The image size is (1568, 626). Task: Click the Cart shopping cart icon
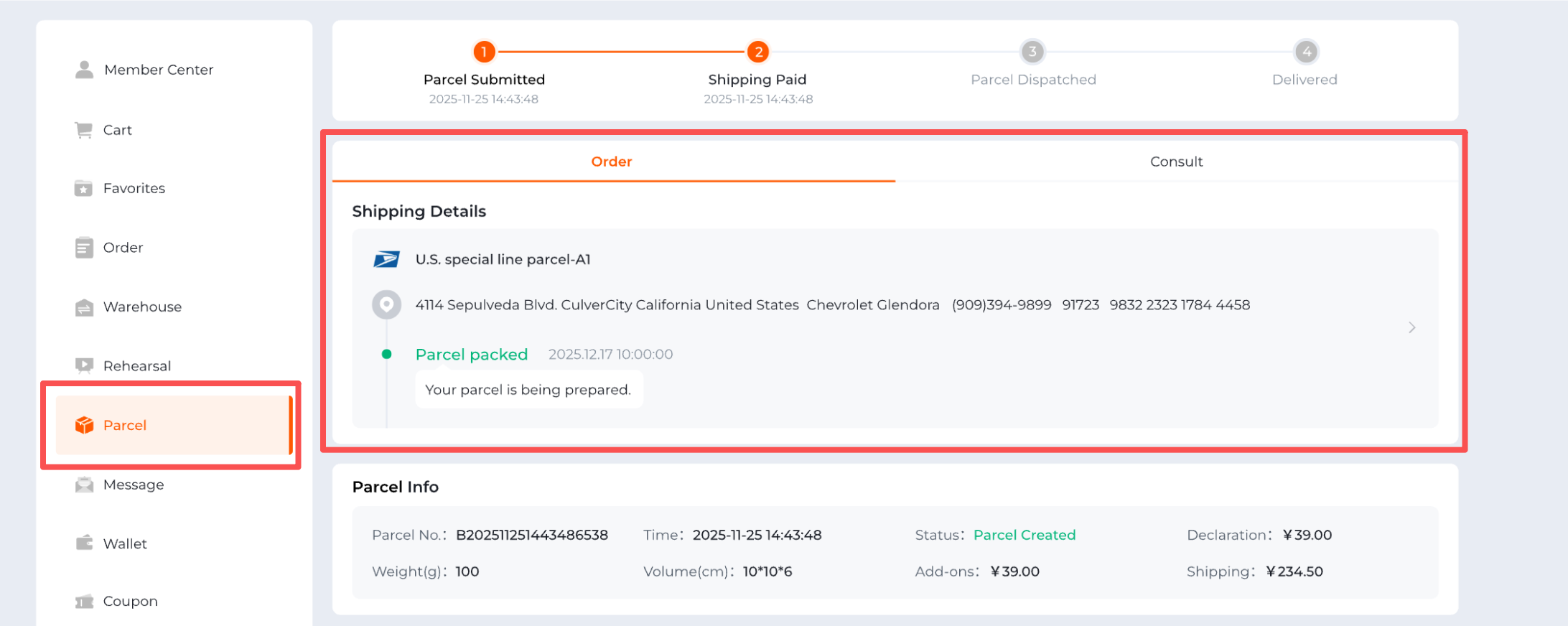pos(84,130)
